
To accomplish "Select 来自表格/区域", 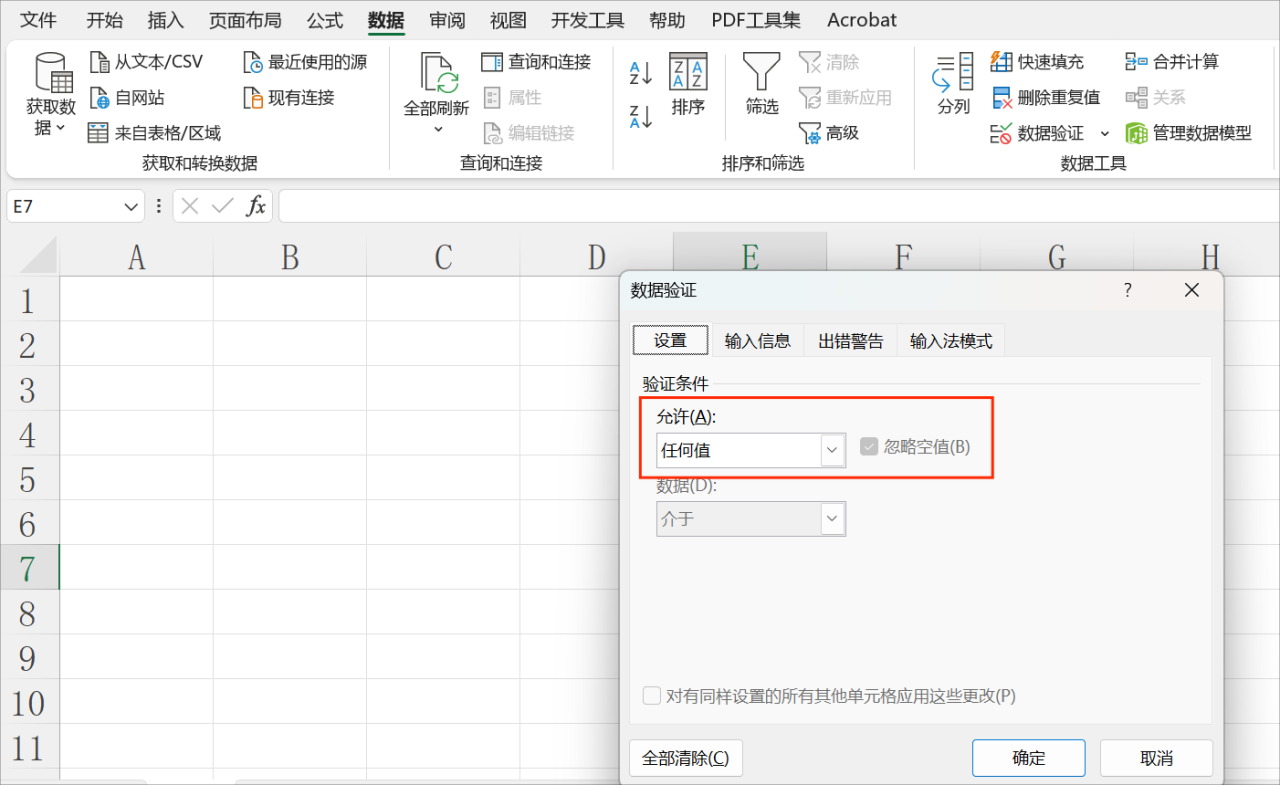I will pos(154,133).
